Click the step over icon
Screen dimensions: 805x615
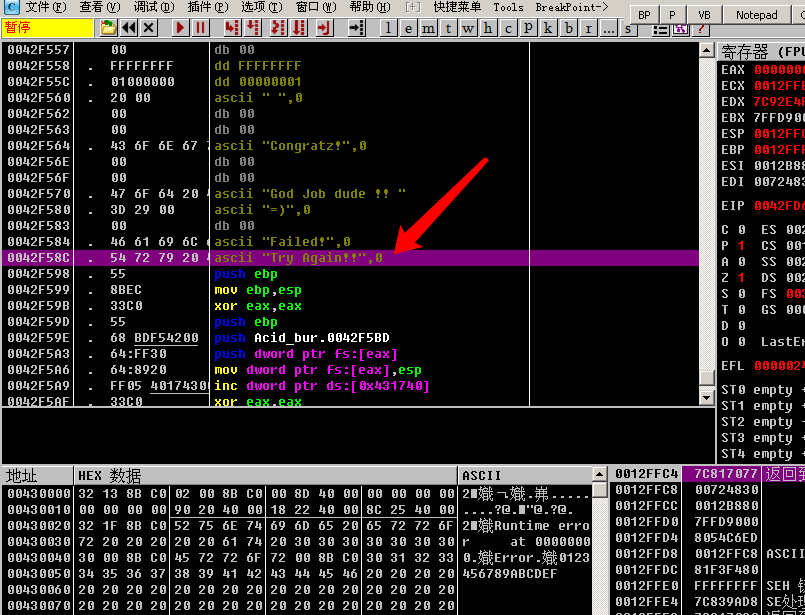253,27
